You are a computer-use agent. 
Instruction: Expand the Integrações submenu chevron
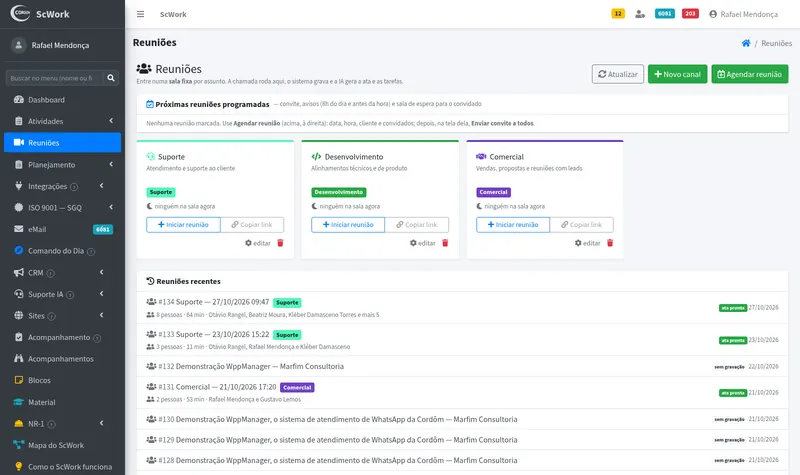(102, 186)
